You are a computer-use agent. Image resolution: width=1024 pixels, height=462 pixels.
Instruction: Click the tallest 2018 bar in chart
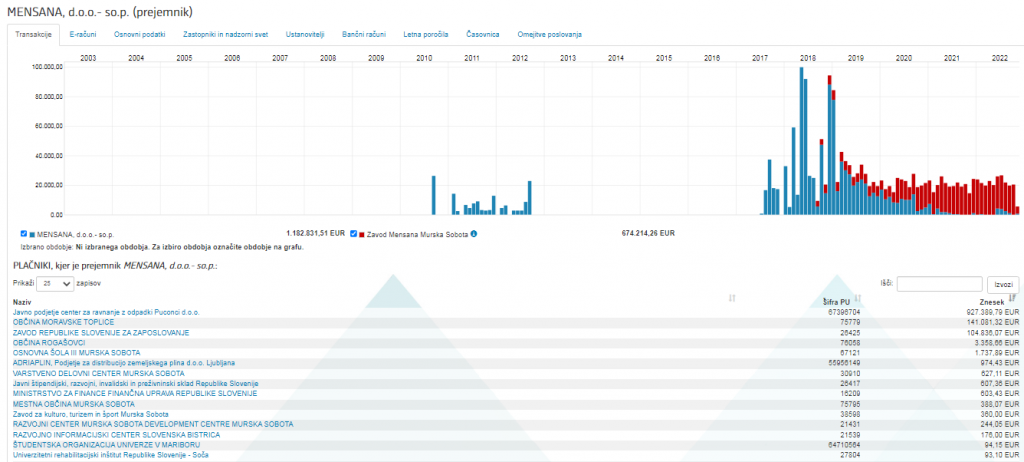(802, 140)
